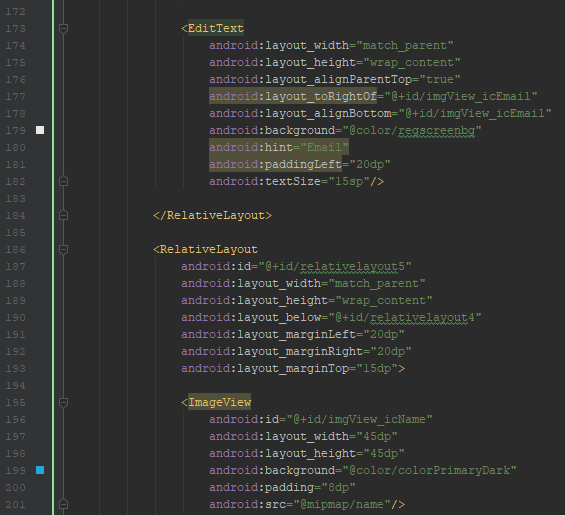This screenshot has width=565, height=515.
Task: Click the imgView_icName id value
Action: coord(377,419)
